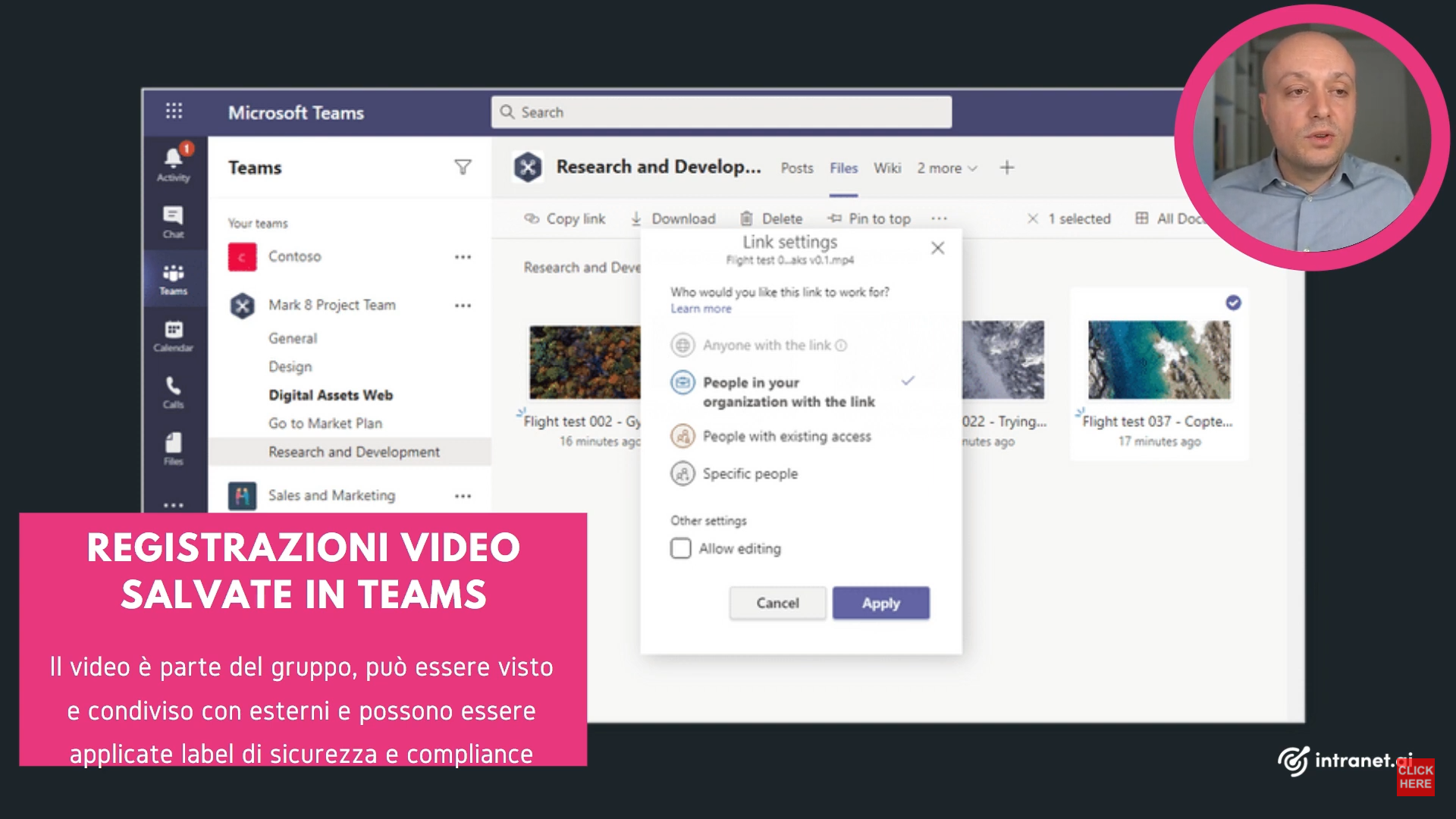
Task: Click Copy link in the toolbar
Action: 565,219
